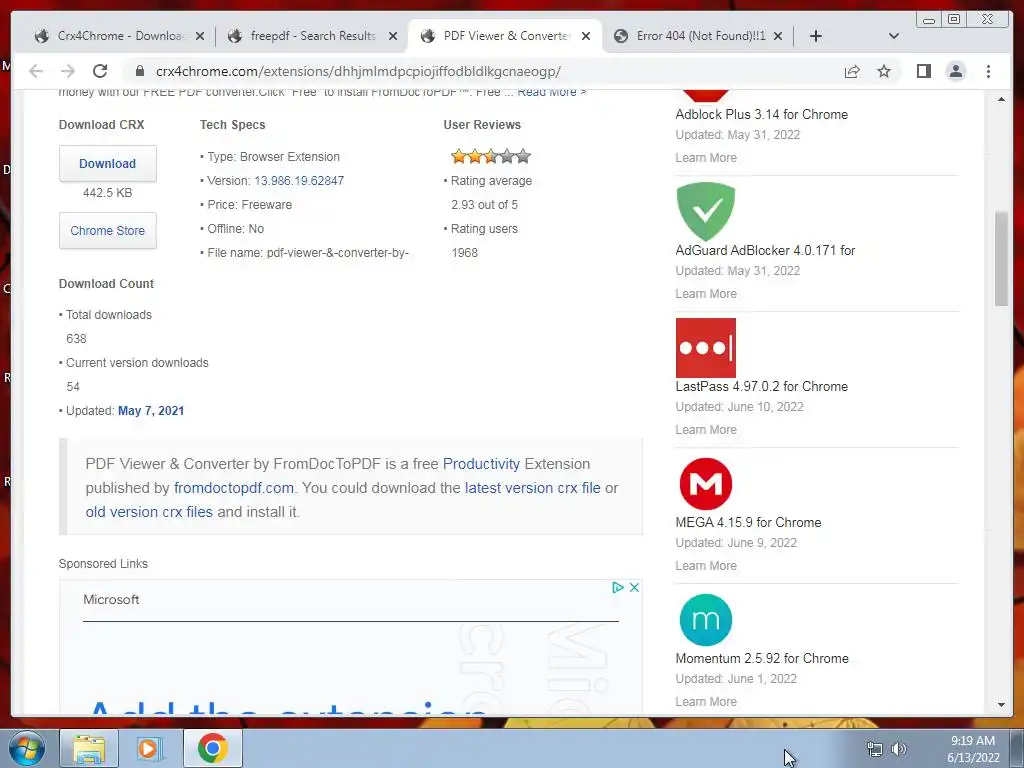This screenshot has width=1024, height=768.
Task: View site security padlock info
Action: point(139,71)
